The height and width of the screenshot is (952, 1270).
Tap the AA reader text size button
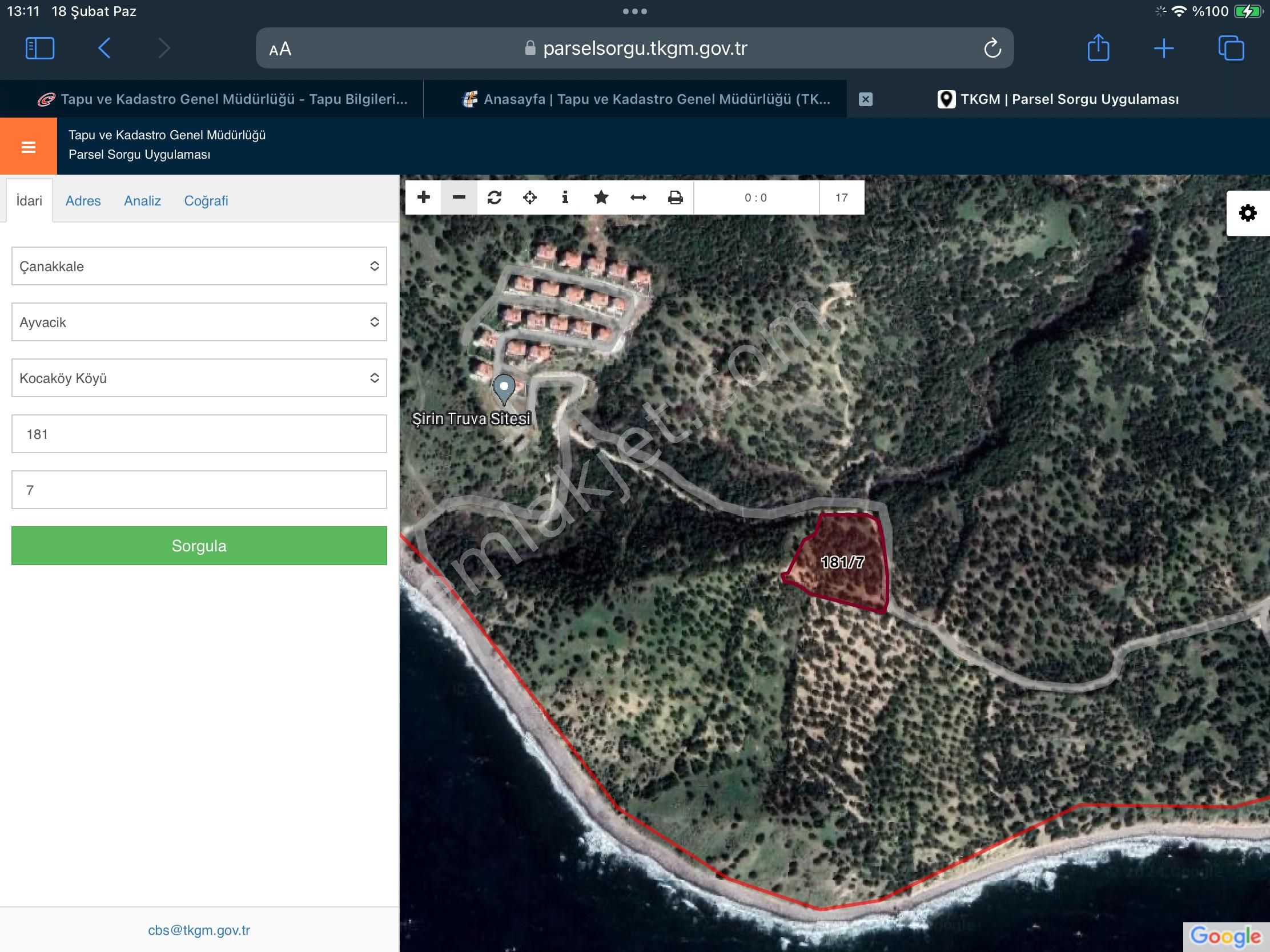click(x=280, y=49)
